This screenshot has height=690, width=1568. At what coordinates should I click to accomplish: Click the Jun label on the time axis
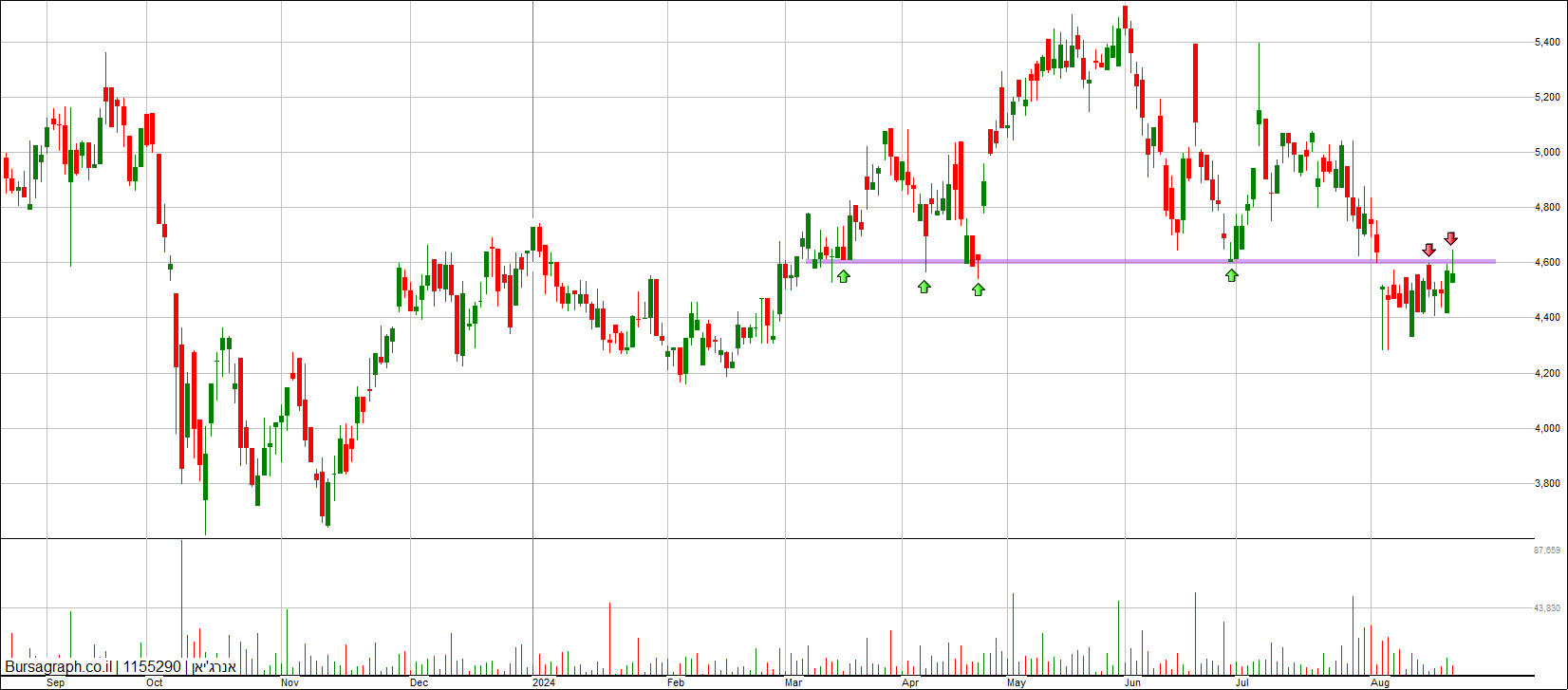[x=1132, y=682]
